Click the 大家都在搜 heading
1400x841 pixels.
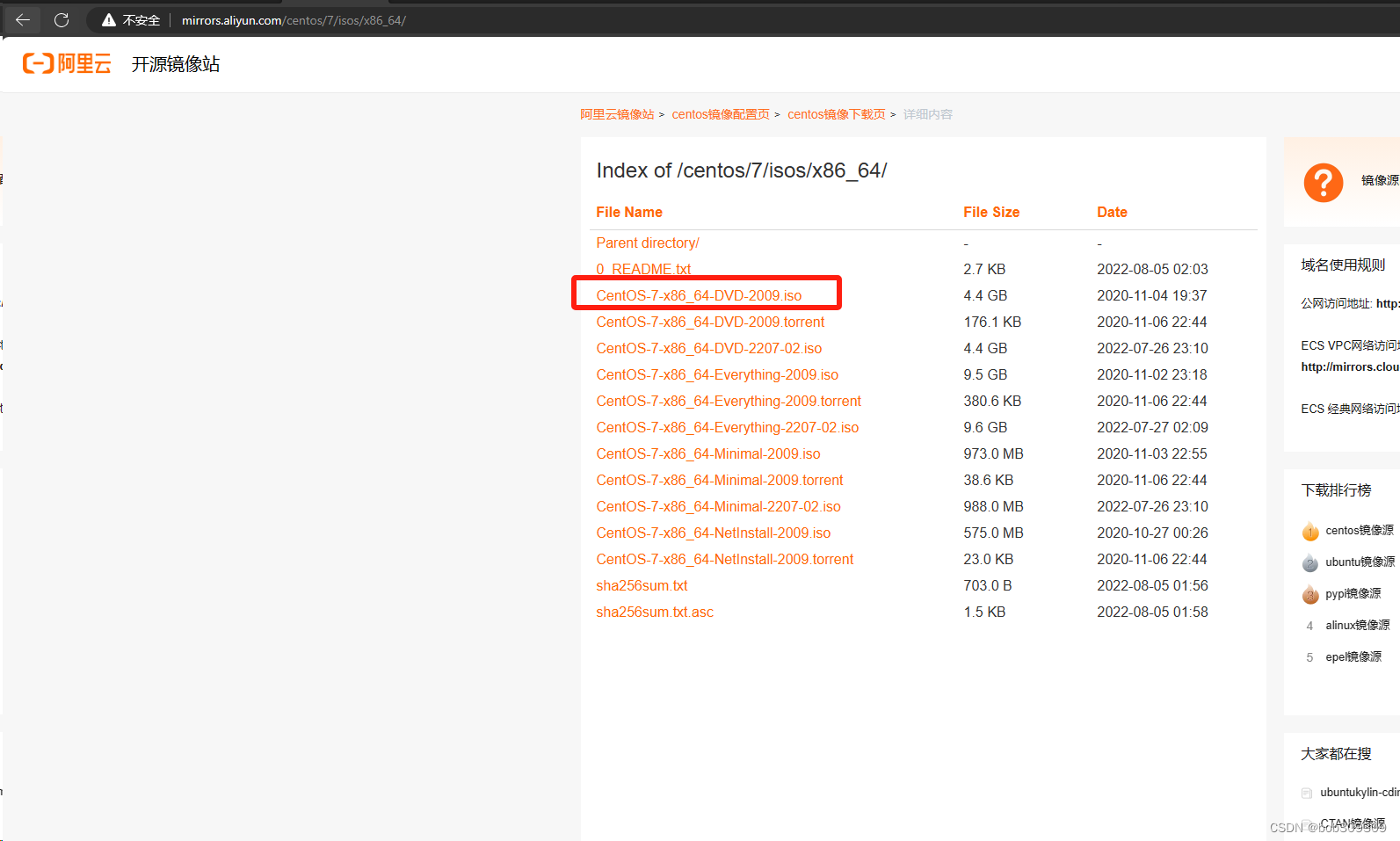[x=1336, y=754]
